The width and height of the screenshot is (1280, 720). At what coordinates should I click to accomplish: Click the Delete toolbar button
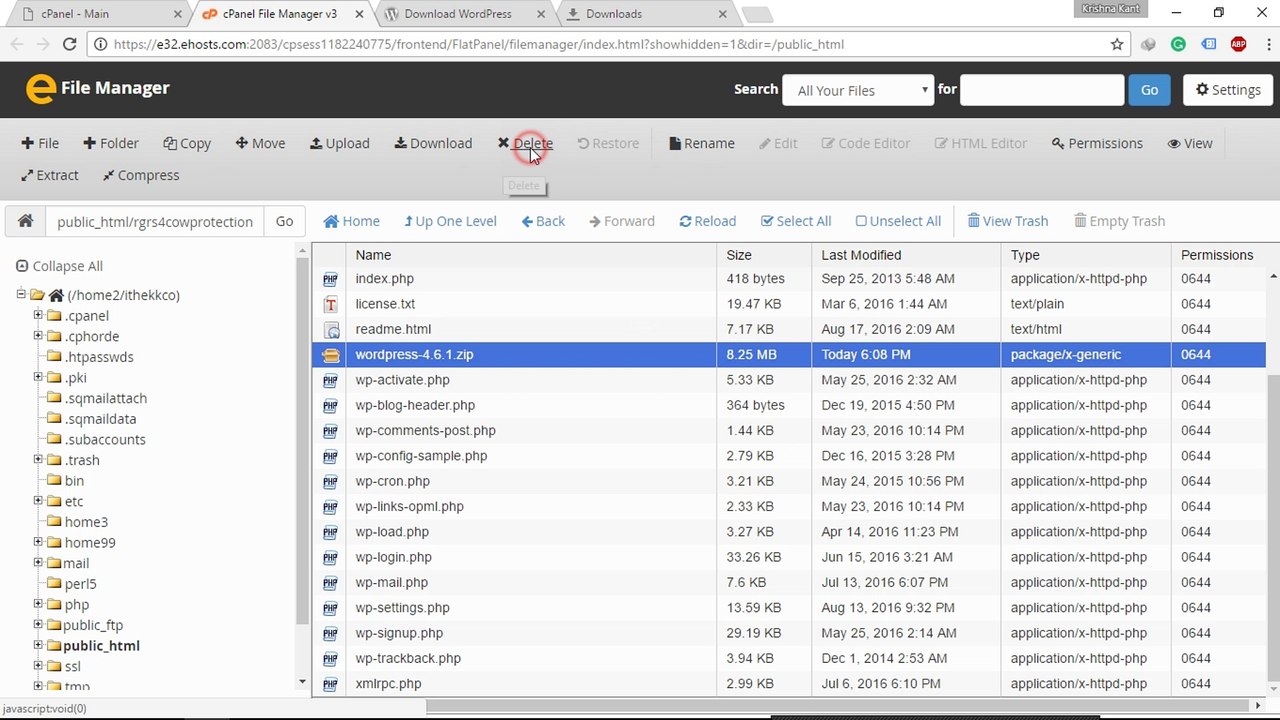pyautogui.click(x=525, y=143)
